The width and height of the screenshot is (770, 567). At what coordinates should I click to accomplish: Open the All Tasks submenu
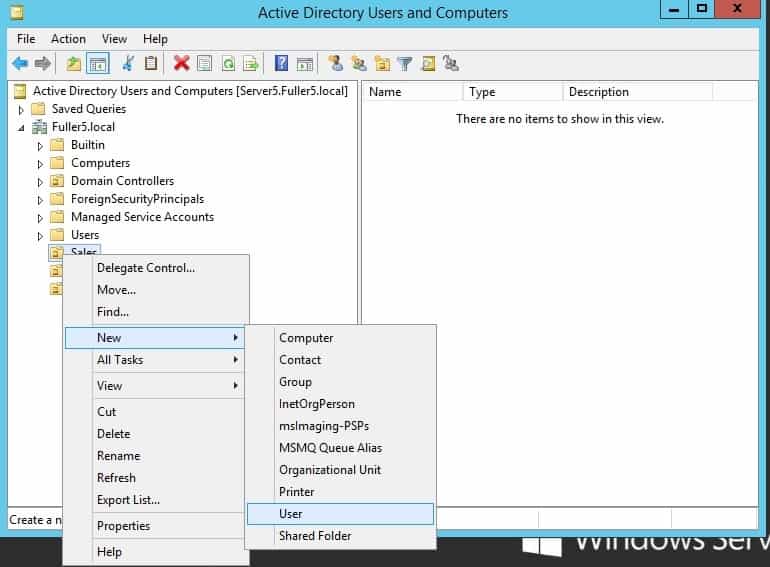pyautogui.click(x=154, y=360)
